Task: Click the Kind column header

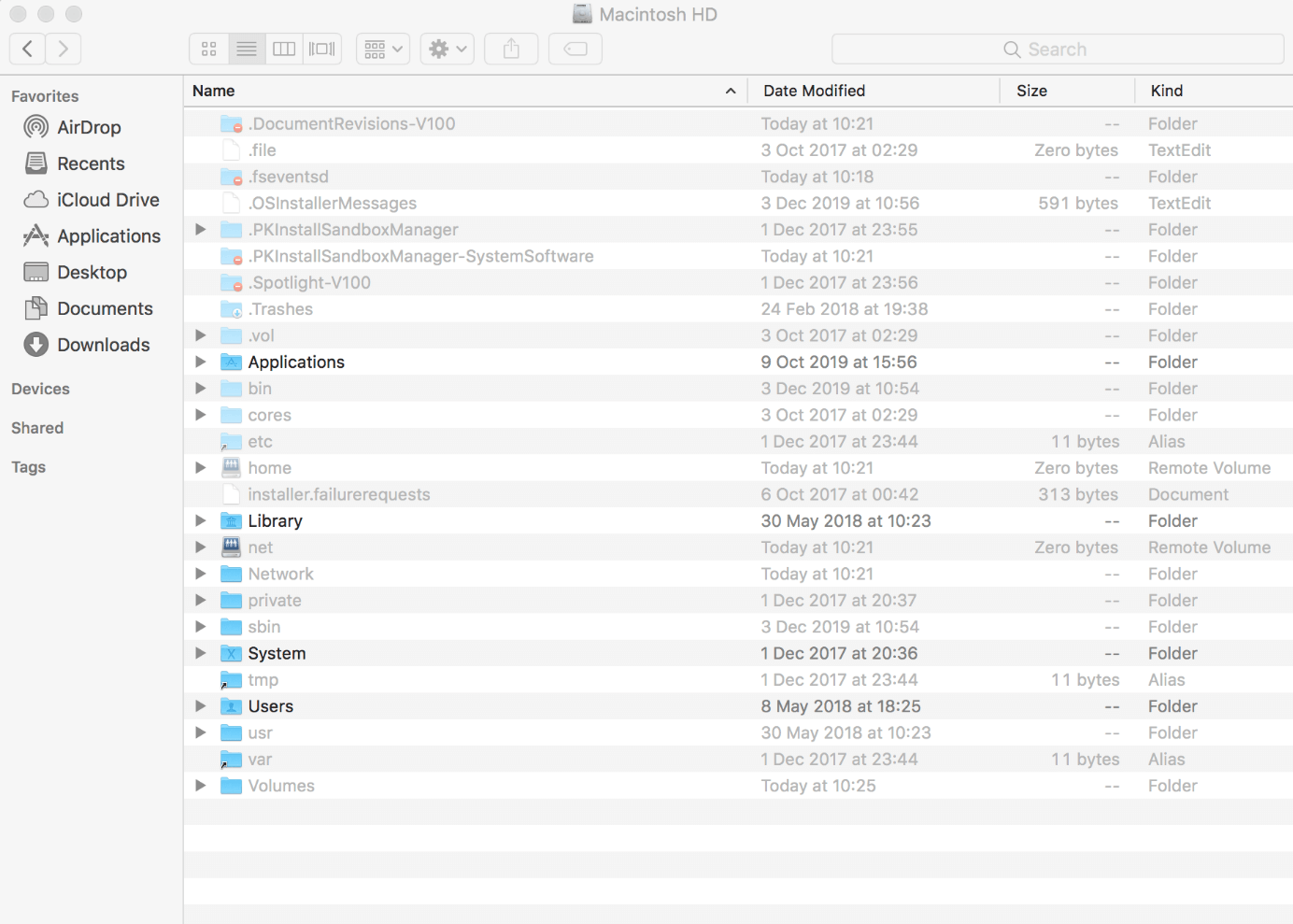Action: (x=1166, y=91)
